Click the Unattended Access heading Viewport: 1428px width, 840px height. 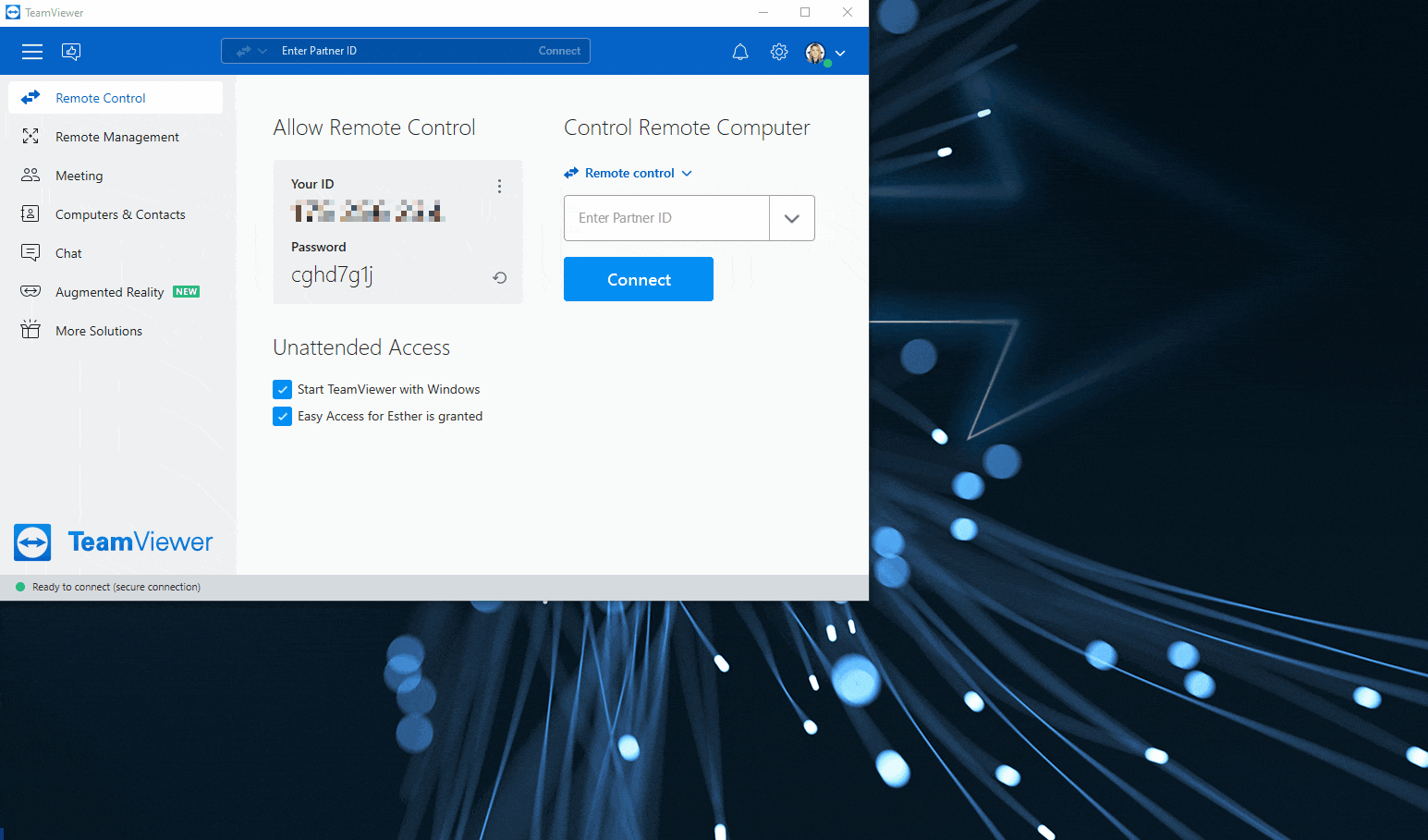pos(361,347)
